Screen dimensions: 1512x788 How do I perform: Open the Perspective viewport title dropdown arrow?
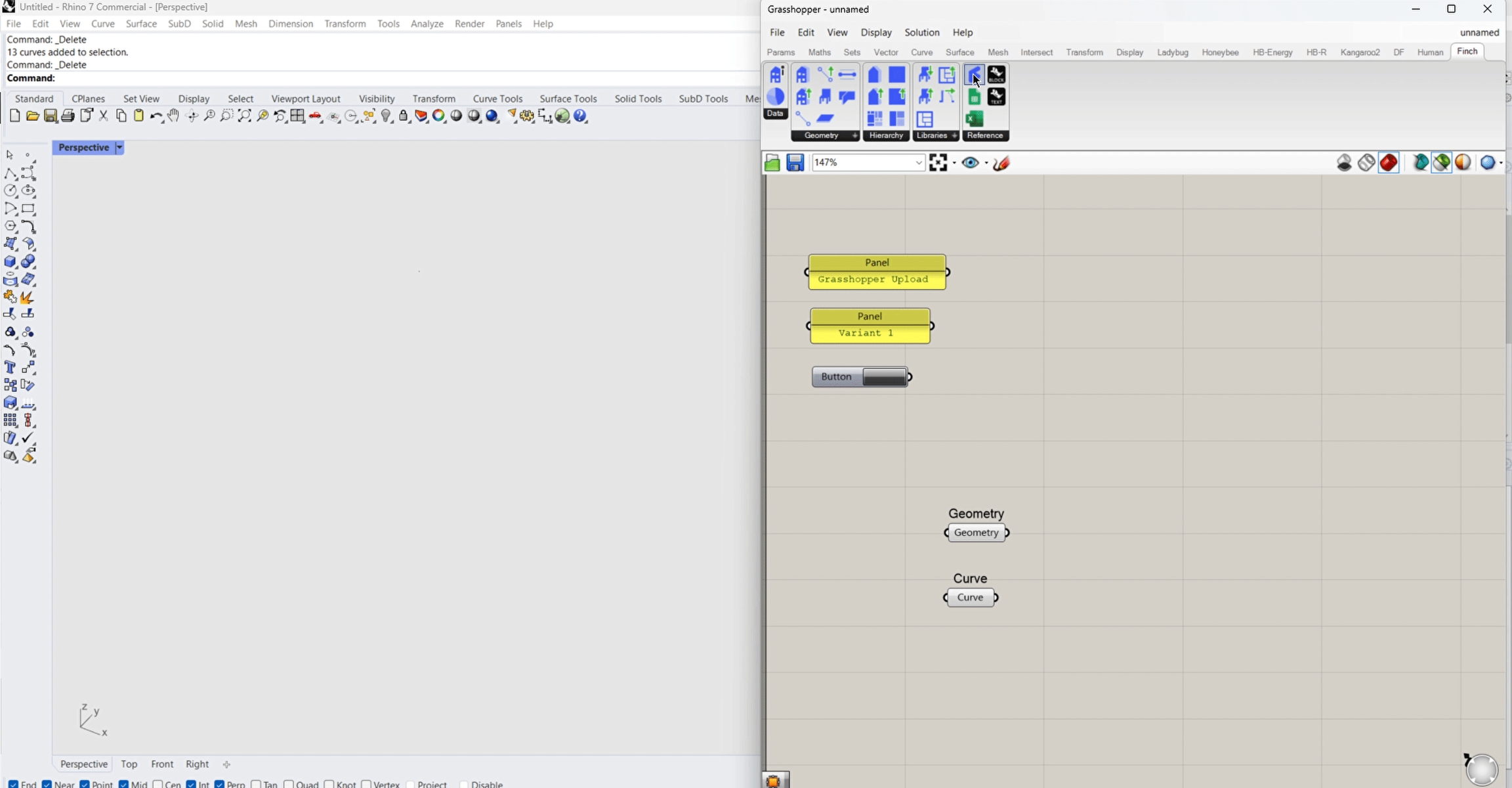coord(119,148)
